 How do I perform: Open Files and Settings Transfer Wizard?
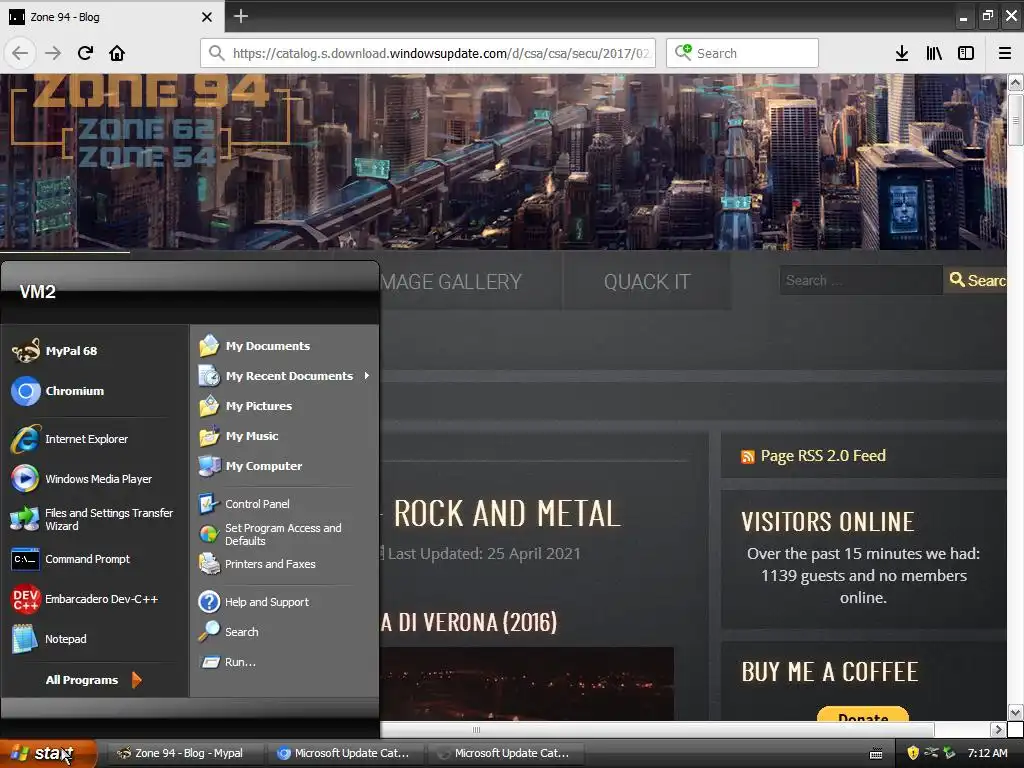91,519
